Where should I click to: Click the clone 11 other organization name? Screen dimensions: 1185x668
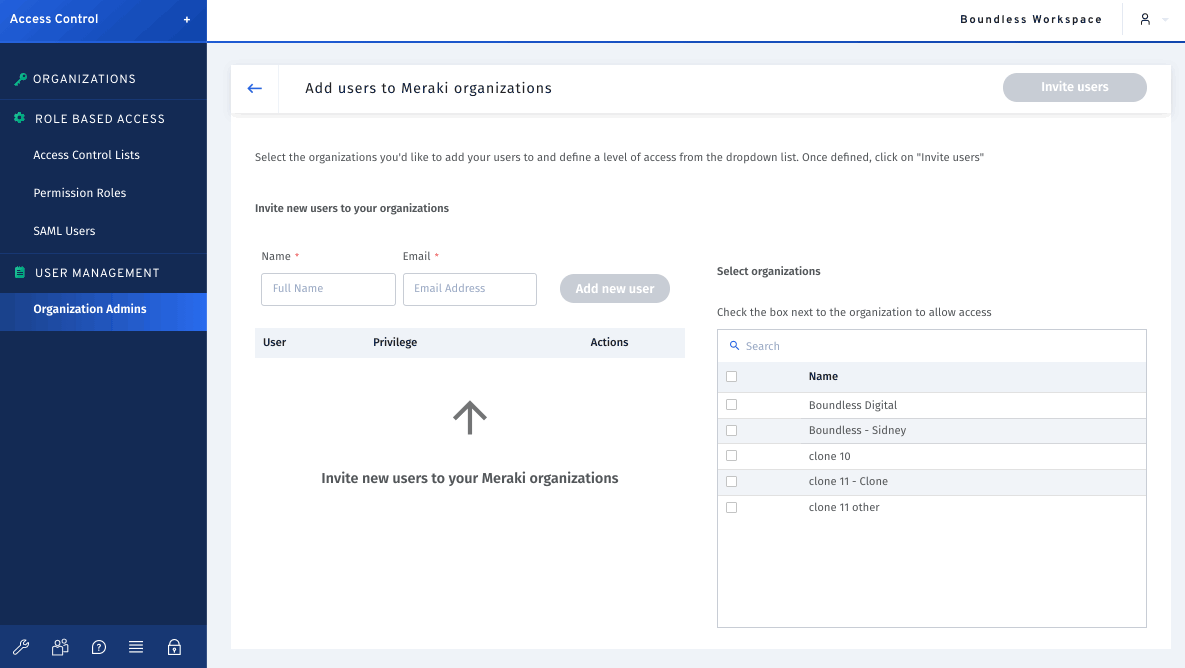[x=843, y=507]
